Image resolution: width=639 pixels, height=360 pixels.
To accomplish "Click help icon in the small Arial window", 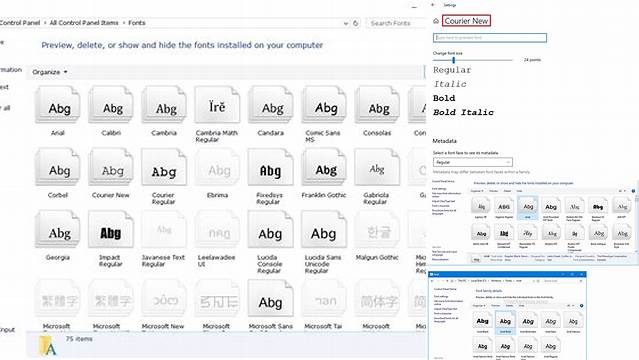I will coord(582,305).
